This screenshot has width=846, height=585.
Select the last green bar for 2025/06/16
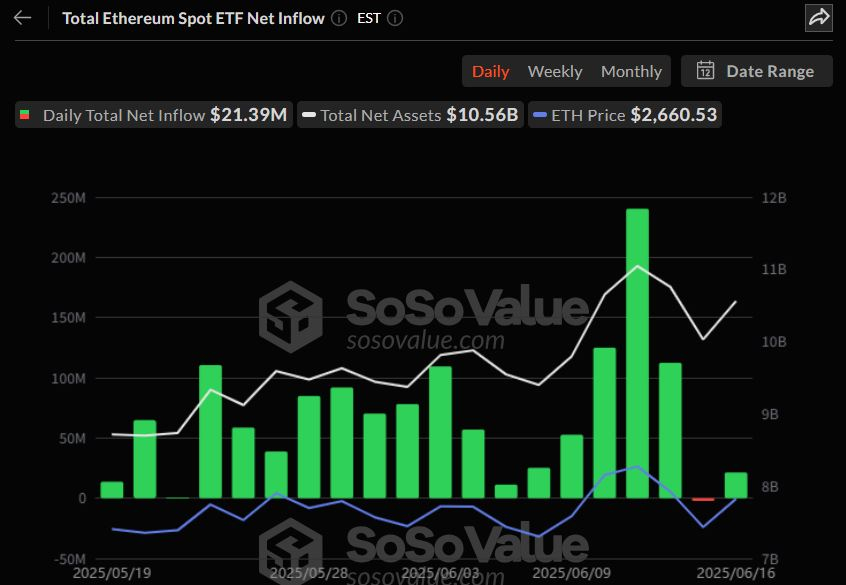pyautogui.click(x=736, y=485)
